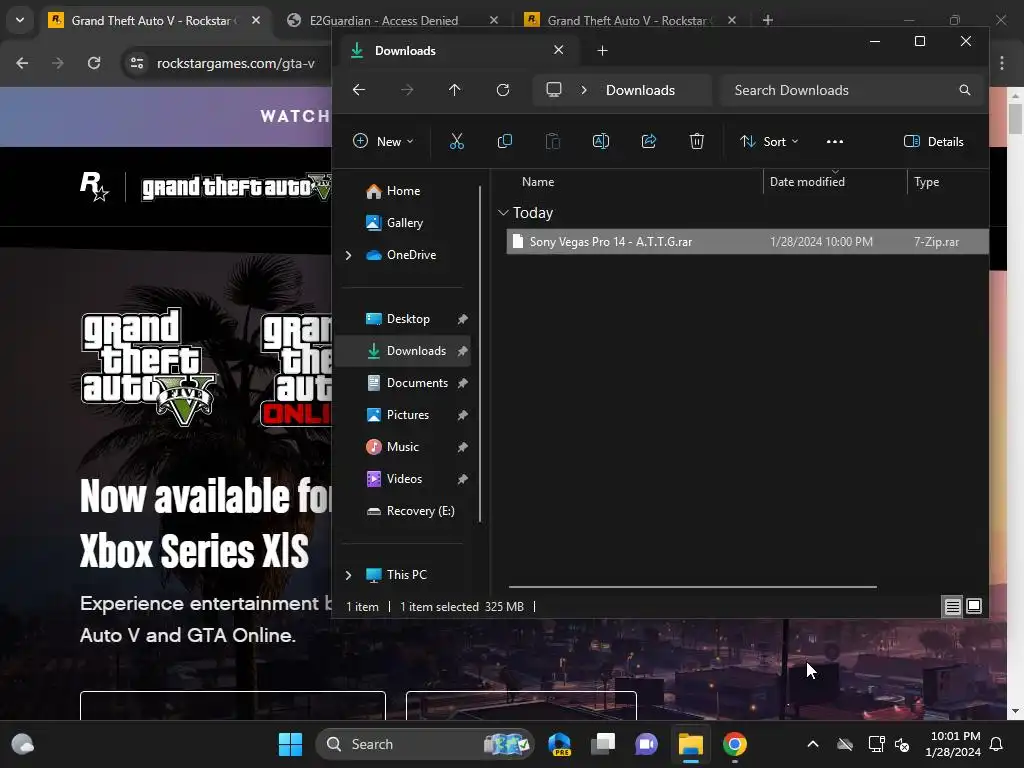This screenshot has width=1024, height=768.
Task: Unpin Pictures using its pin icon
Action: [462, 415]
